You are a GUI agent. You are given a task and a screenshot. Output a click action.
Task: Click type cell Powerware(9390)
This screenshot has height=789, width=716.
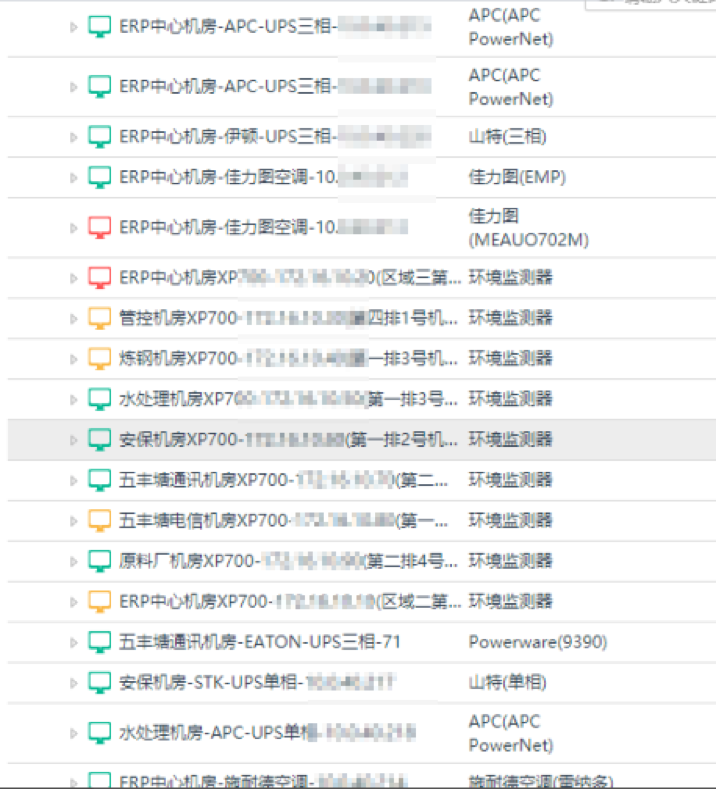coord(538,642)
